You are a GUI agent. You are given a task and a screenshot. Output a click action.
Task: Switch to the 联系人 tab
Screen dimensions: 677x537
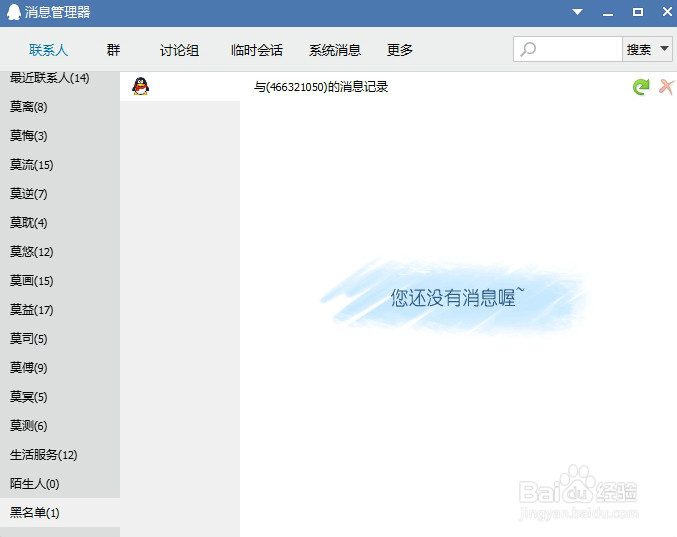click(x=48, y=50)
